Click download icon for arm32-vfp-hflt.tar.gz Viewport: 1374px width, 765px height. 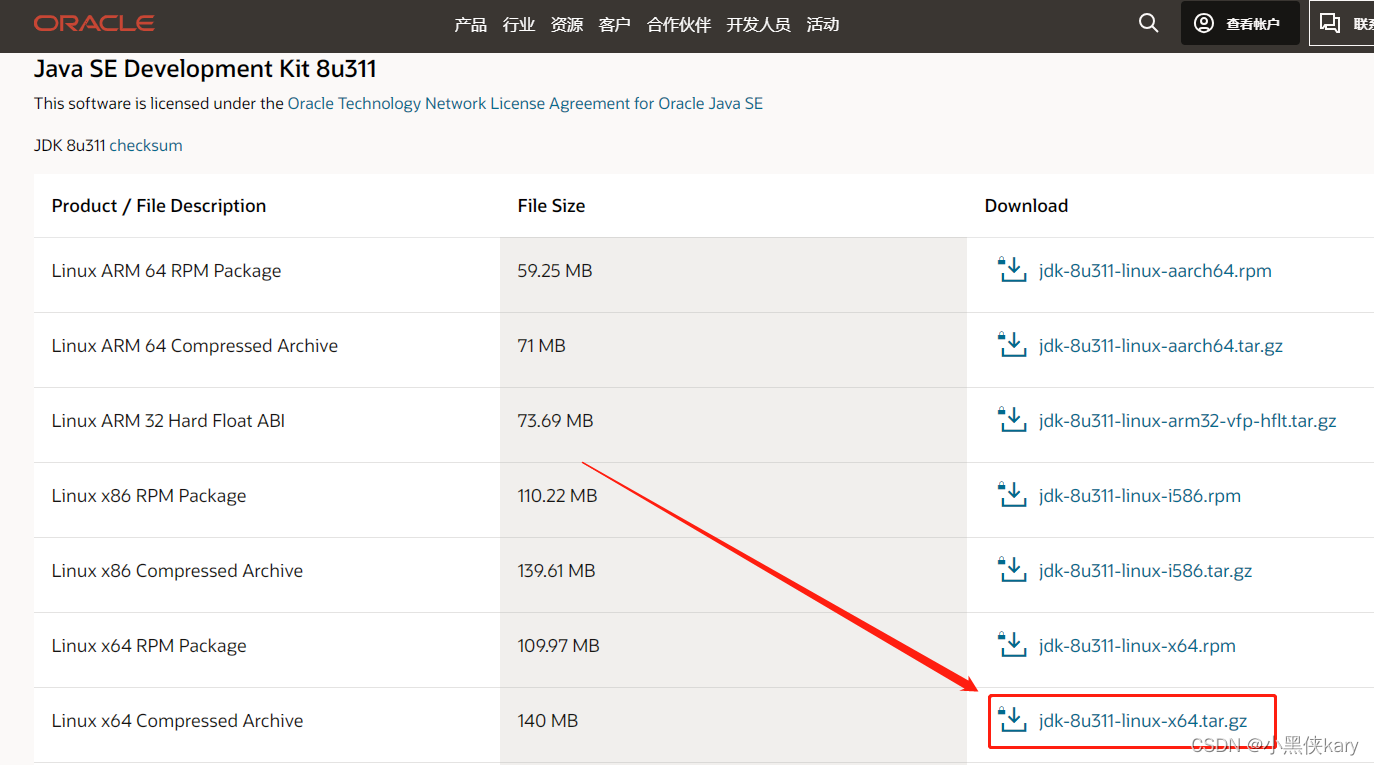(1012, 420)
